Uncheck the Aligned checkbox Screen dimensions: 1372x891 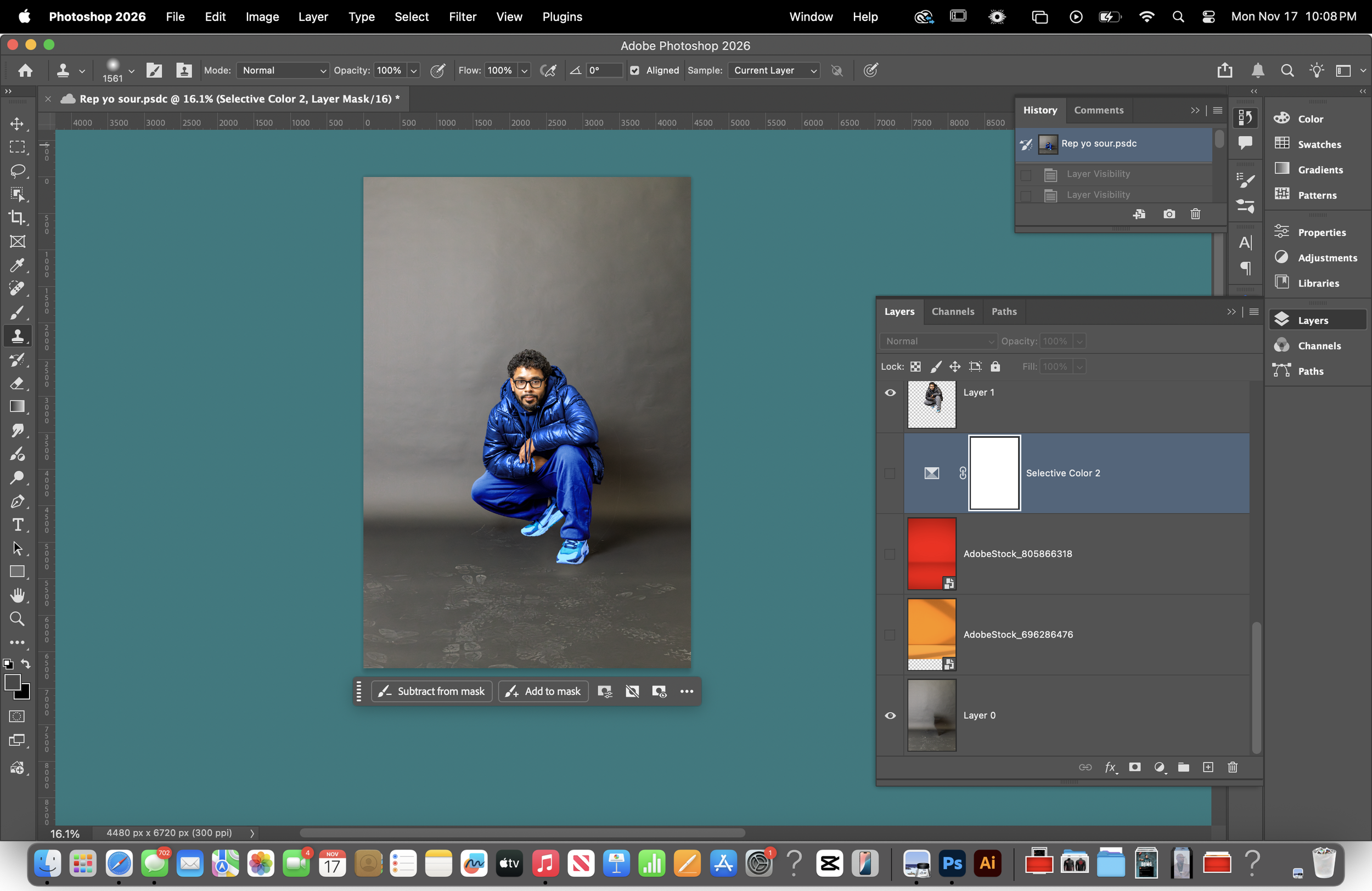[x=635, y=70]
